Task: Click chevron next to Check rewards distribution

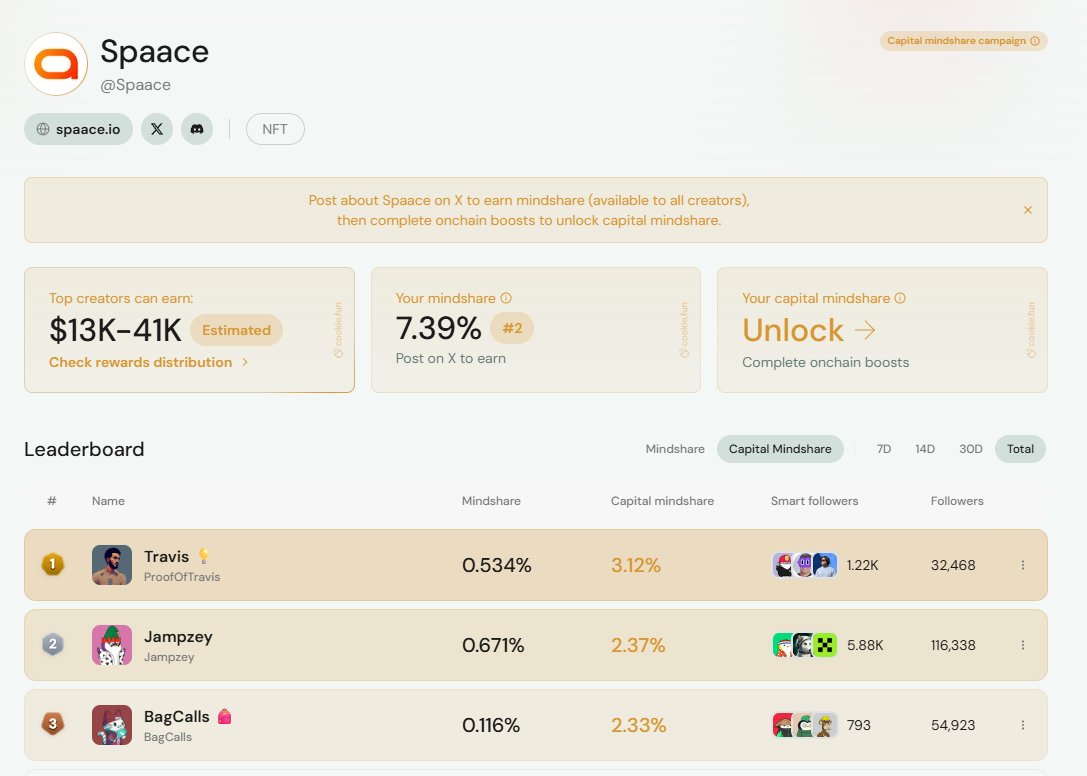Action: tap(245, 362)
